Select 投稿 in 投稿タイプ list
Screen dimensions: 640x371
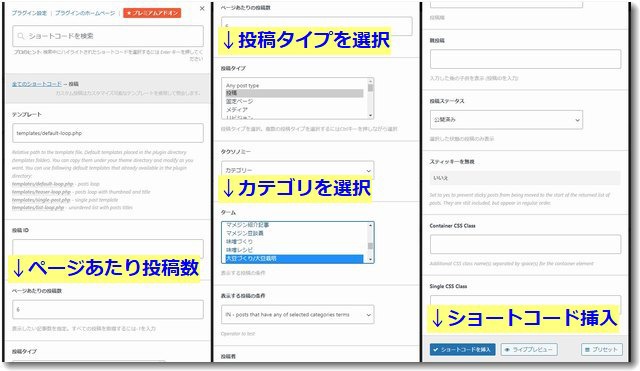click(x=294, y=93)
